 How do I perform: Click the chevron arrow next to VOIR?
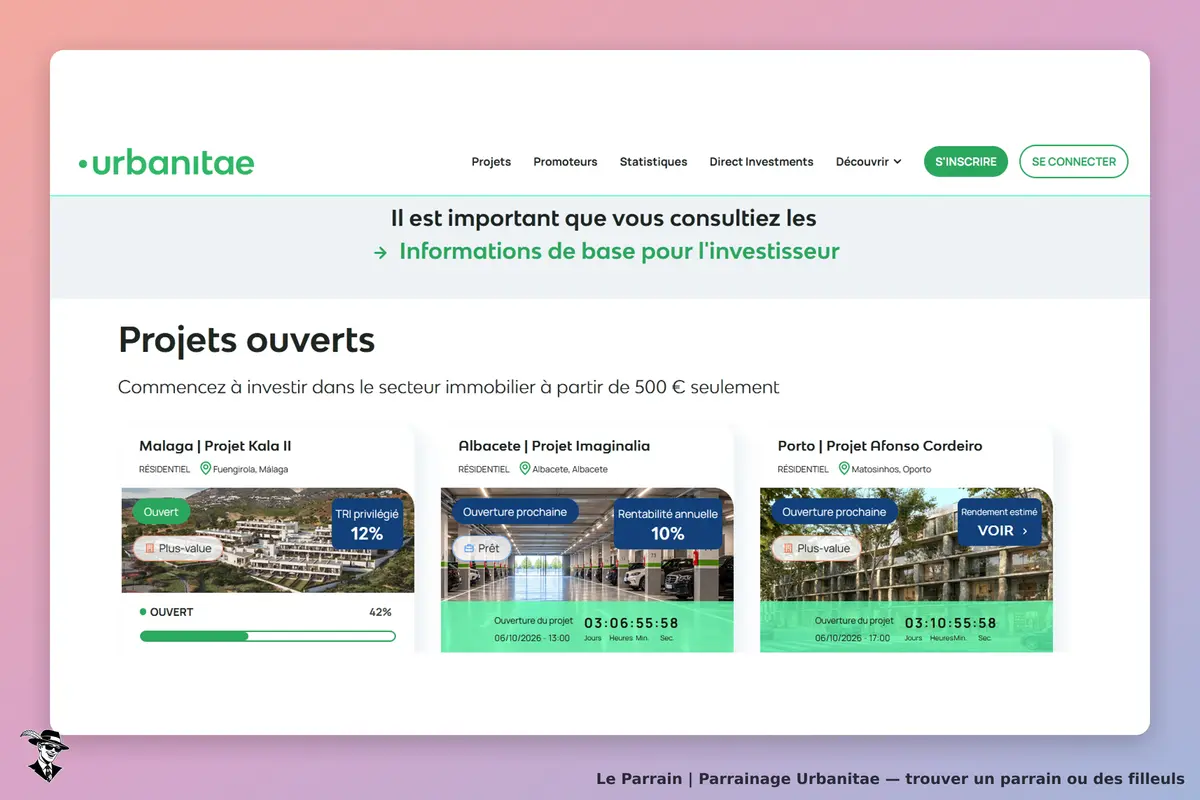1025,532
